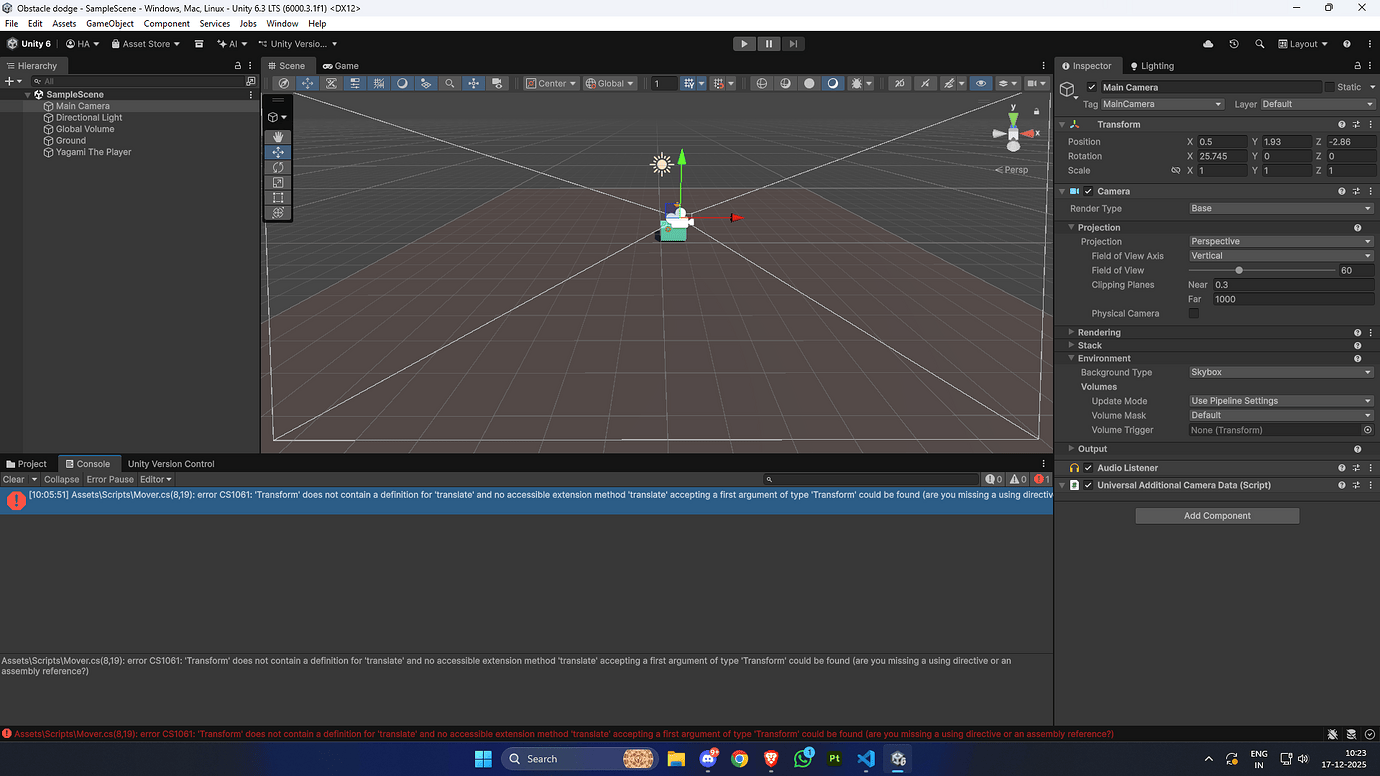Toggle Collapse in the Console
The width and height of the screenshot is (1380, 776).
61,479
